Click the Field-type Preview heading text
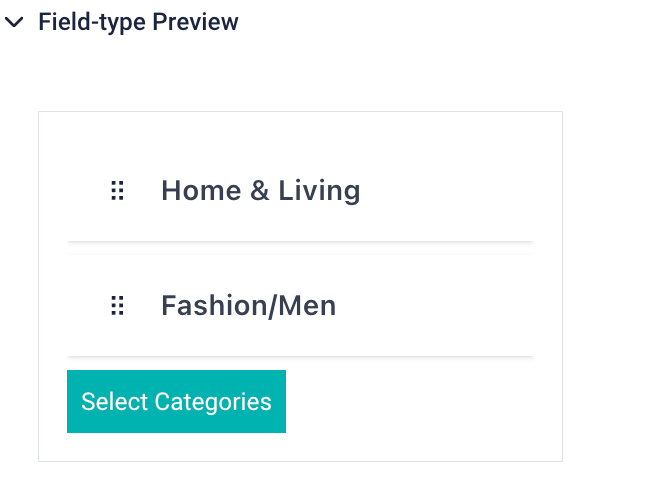661x493 pixels. point(138,22)
